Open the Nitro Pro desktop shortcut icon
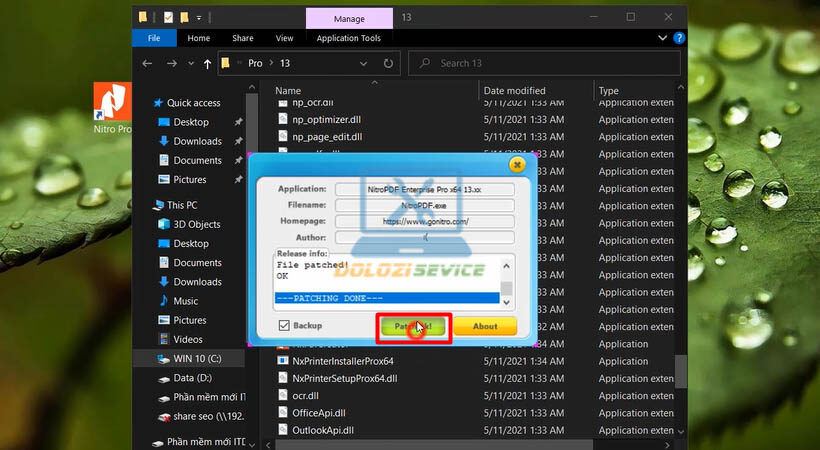The image size is (820, 450). (x=112, y=103)
